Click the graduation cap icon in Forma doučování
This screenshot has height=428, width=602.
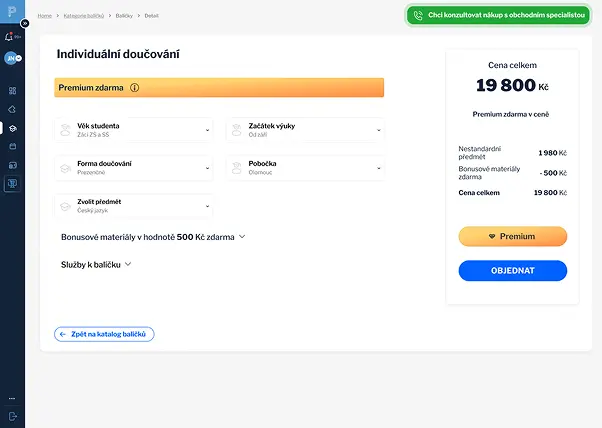point(66,168)
